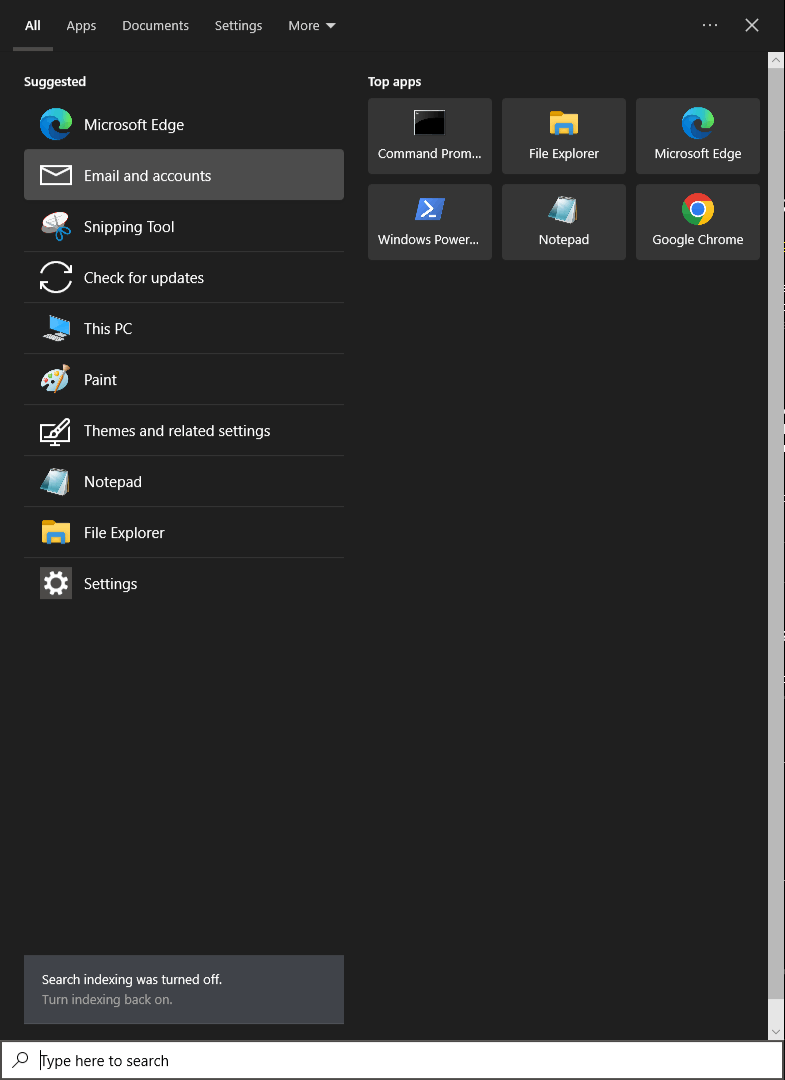Click the Themes and related settings icon
Viewport: 785px width, 1080px height.
[56, 431]
